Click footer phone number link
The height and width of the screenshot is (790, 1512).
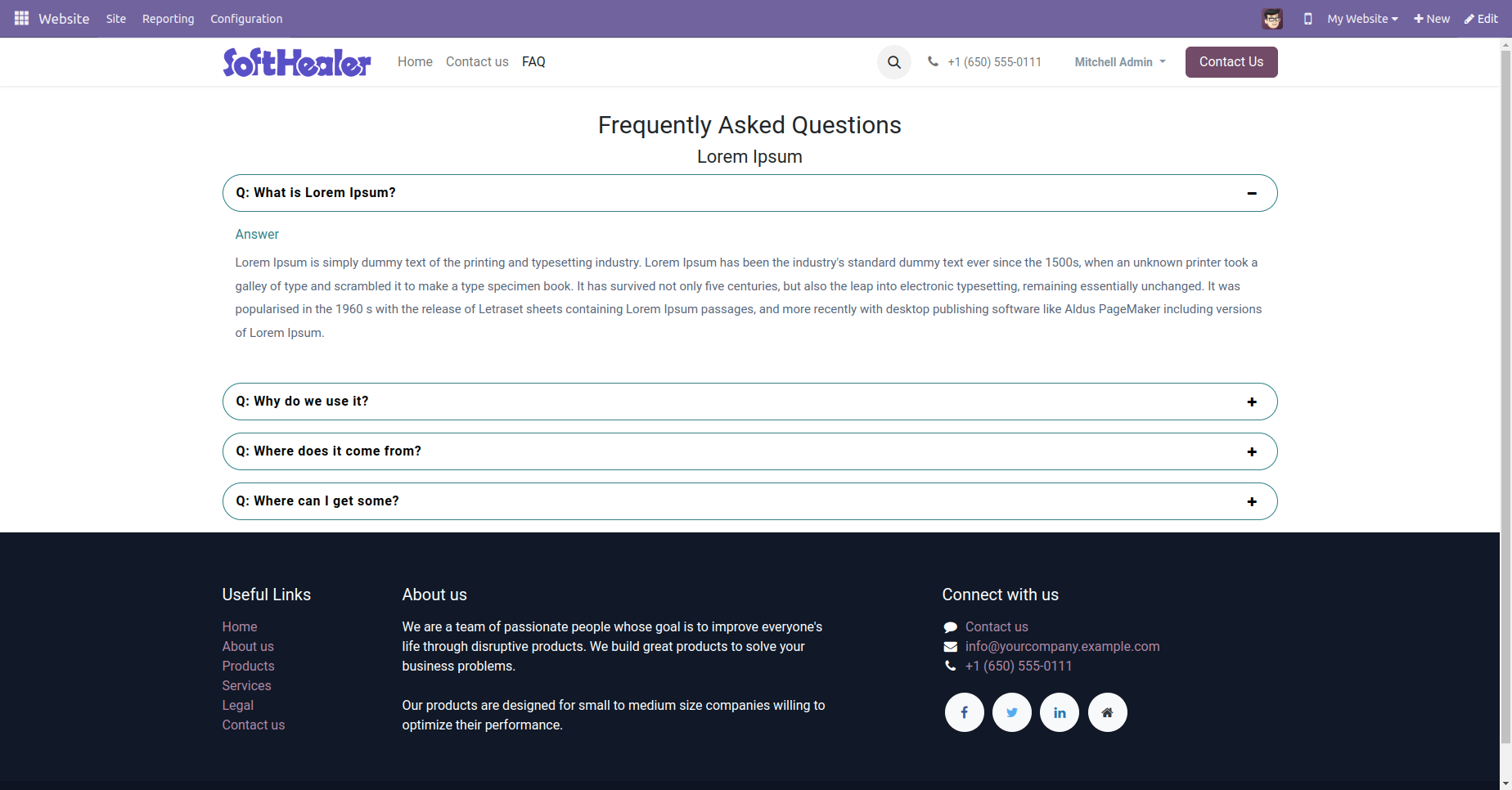[x=1019, y=667]
